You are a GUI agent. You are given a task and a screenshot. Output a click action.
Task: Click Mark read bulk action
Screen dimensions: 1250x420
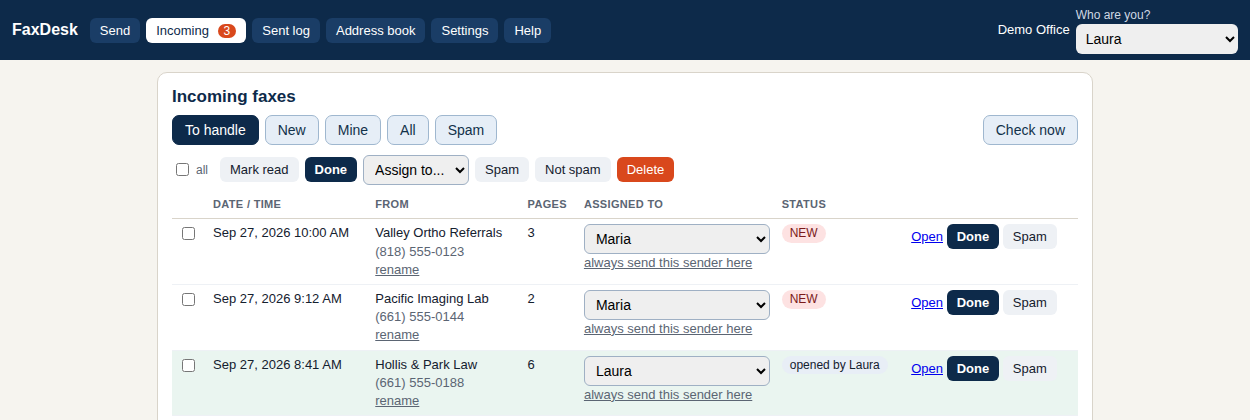[x=259, y=170]
